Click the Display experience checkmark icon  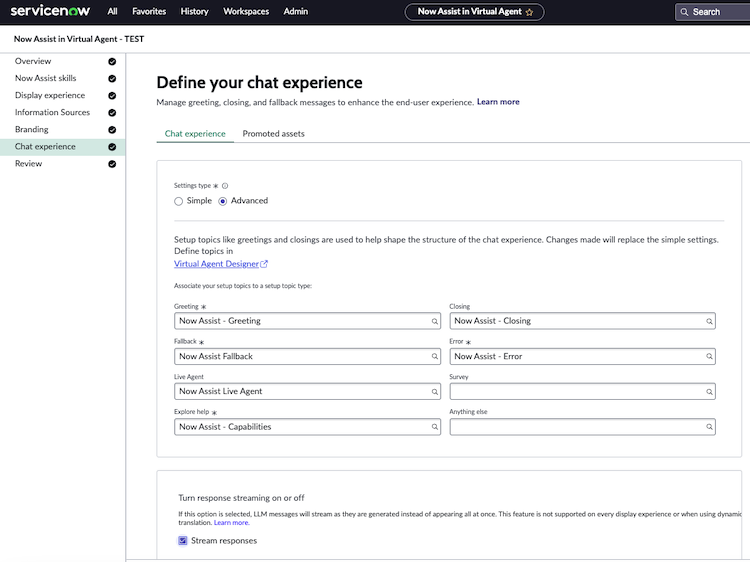point(112,96)
